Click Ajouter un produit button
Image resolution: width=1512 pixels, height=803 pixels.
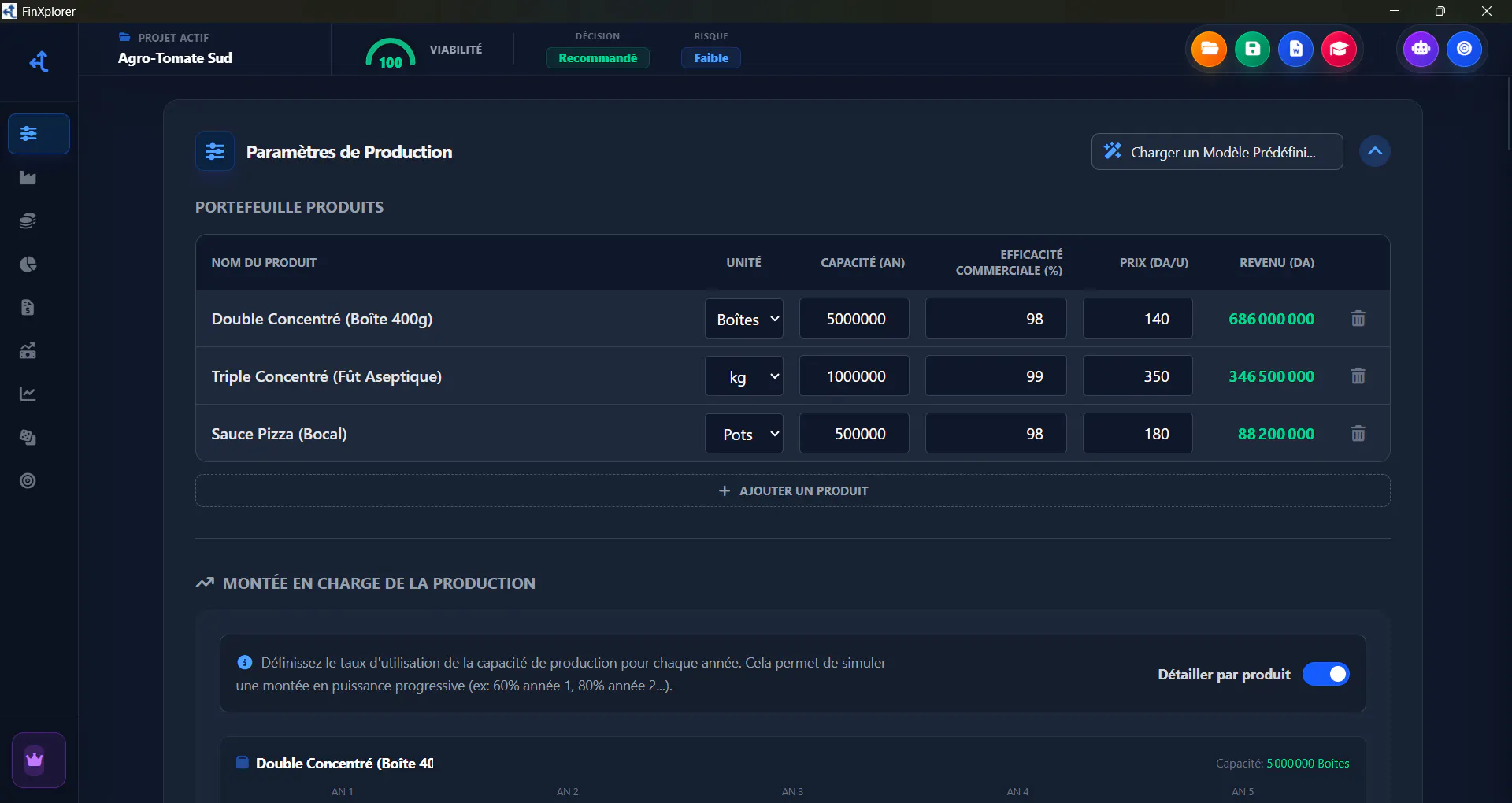tap(793, 490)
